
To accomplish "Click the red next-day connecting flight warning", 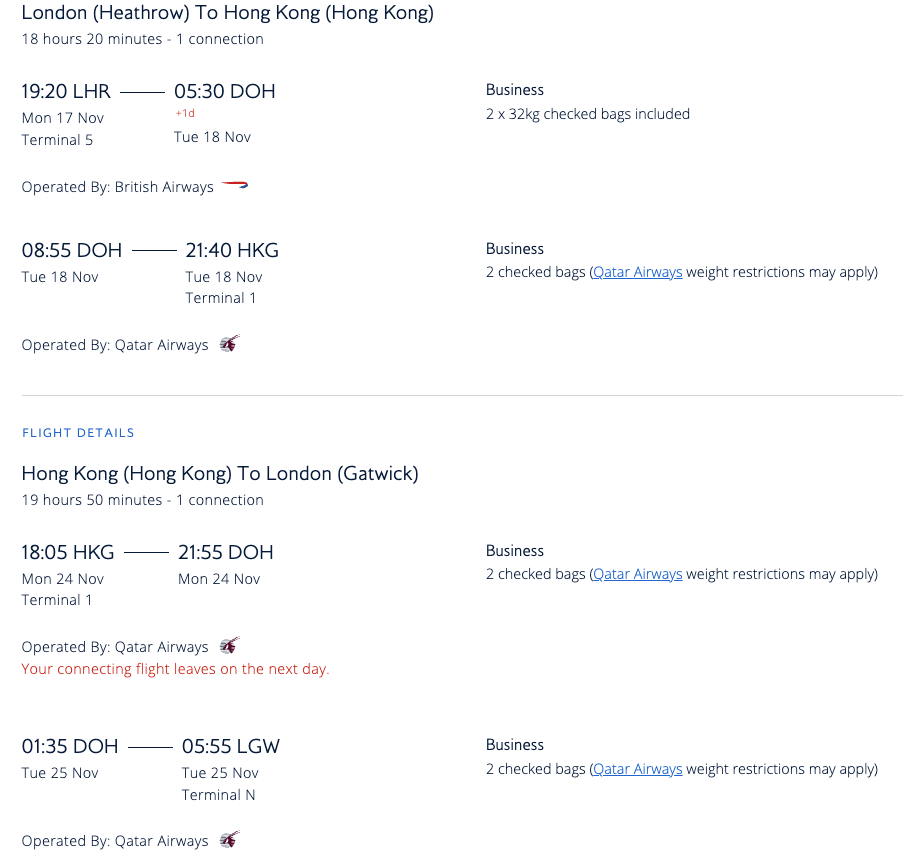I will (x=175, y=669).
